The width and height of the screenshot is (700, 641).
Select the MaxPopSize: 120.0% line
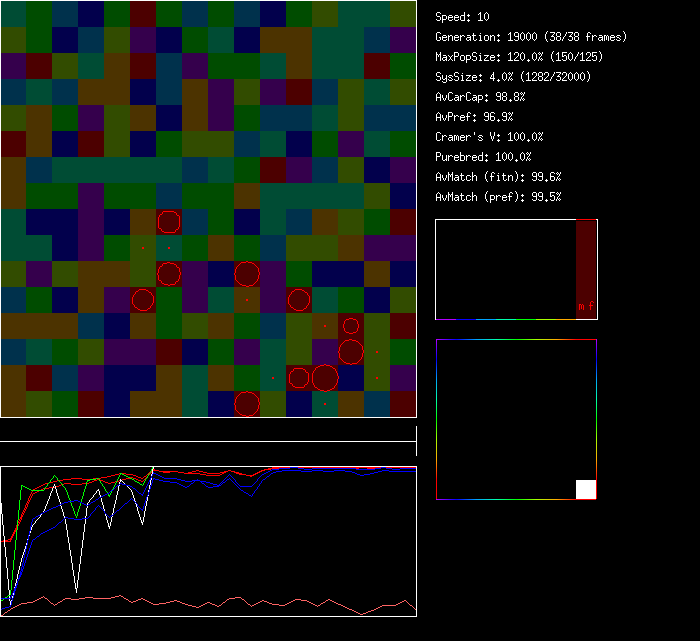[519, 57]
